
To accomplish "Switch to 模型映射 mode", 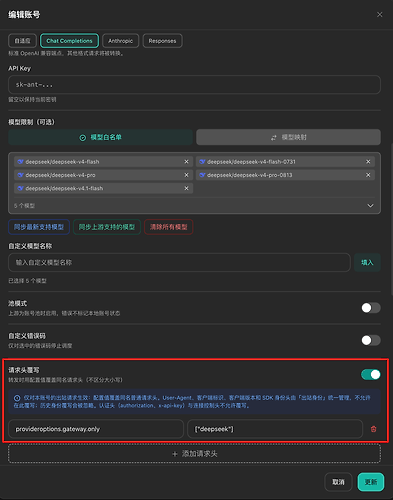I will coord(288,137).
